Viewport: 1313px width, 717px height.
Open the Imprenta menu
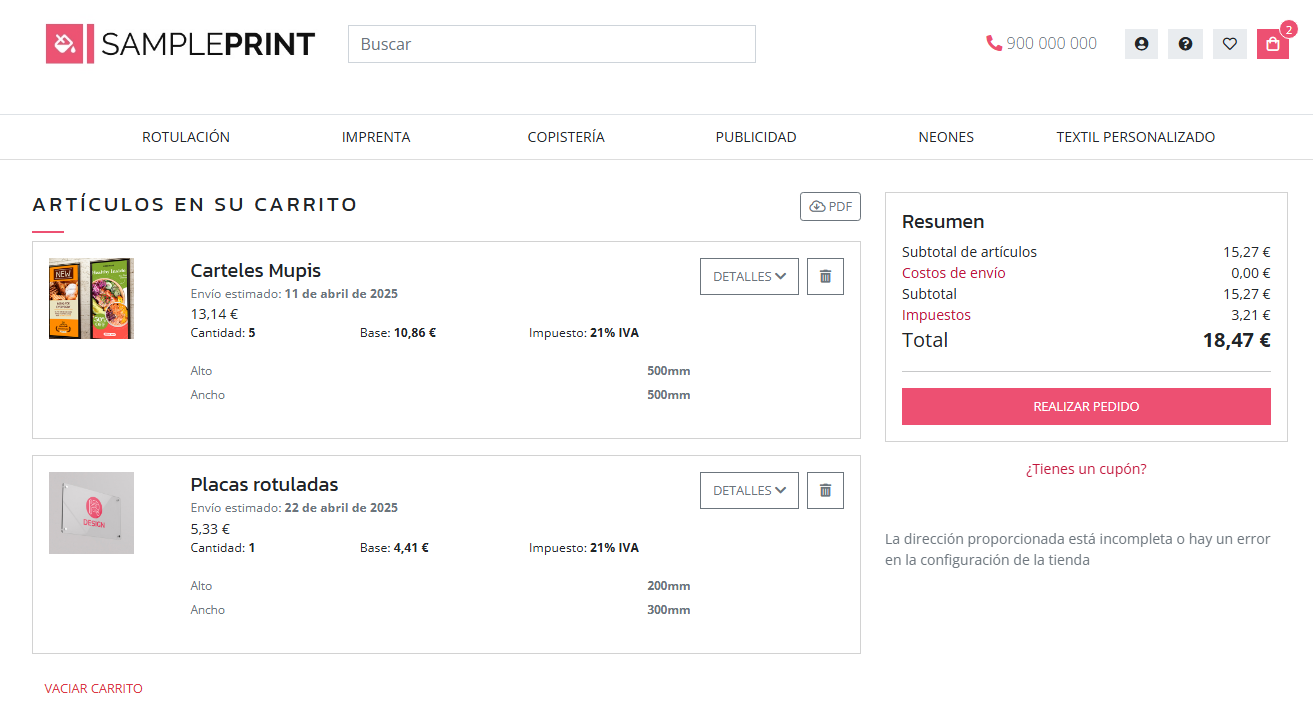(x=376, y=137)
